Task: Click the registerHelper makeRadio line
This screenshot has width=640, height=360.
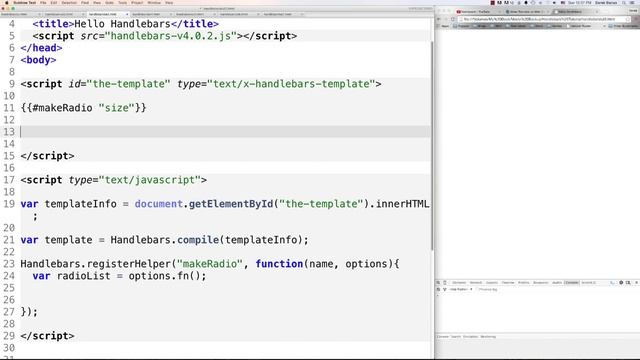Action: point(210,264)
